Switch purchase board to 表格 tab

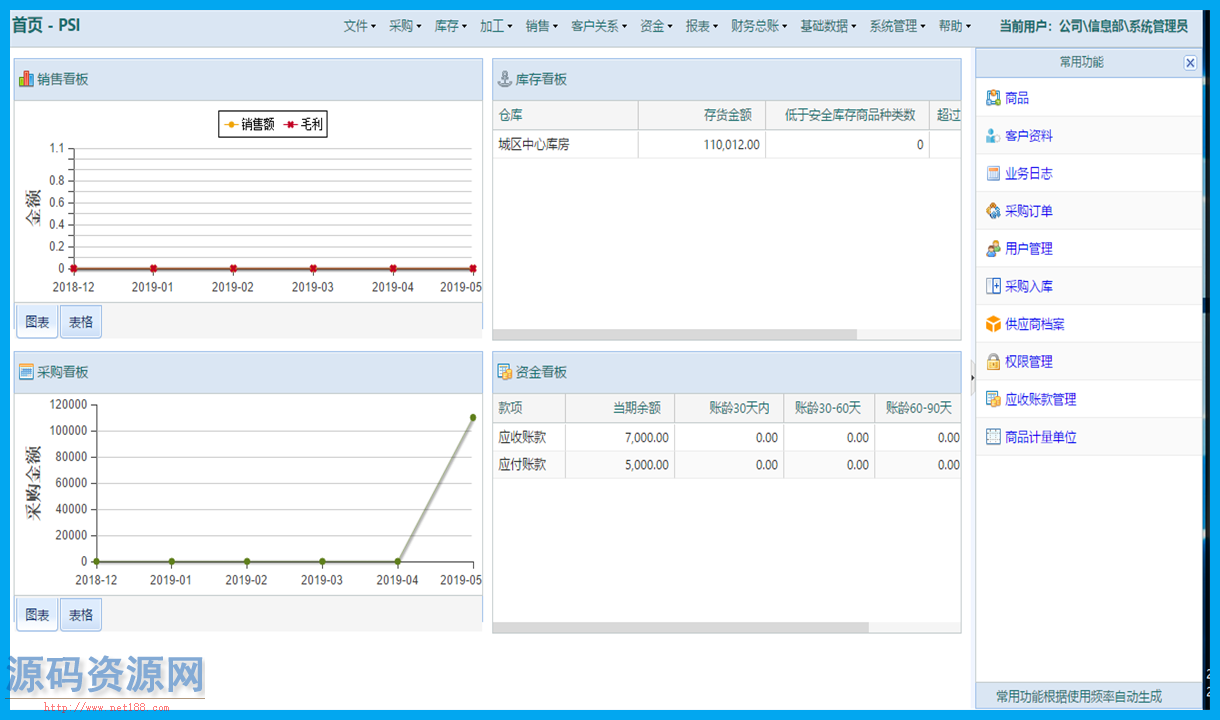[x=81, y=614]
